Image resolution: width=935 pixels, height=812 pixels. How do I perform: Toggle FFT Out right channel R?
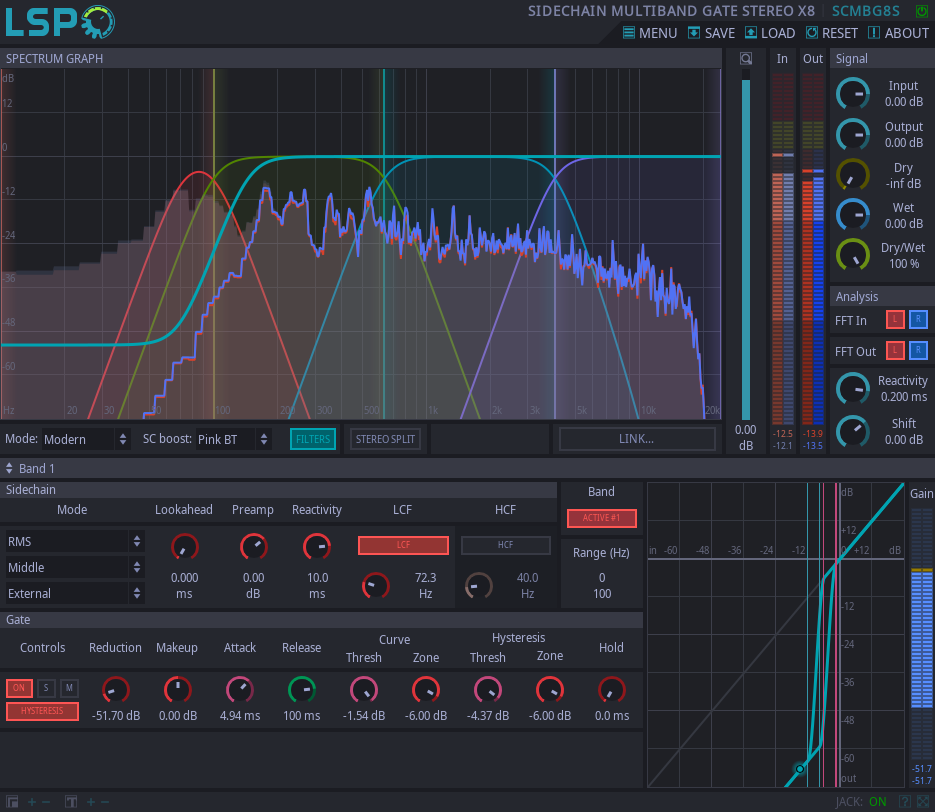point(918,351)
